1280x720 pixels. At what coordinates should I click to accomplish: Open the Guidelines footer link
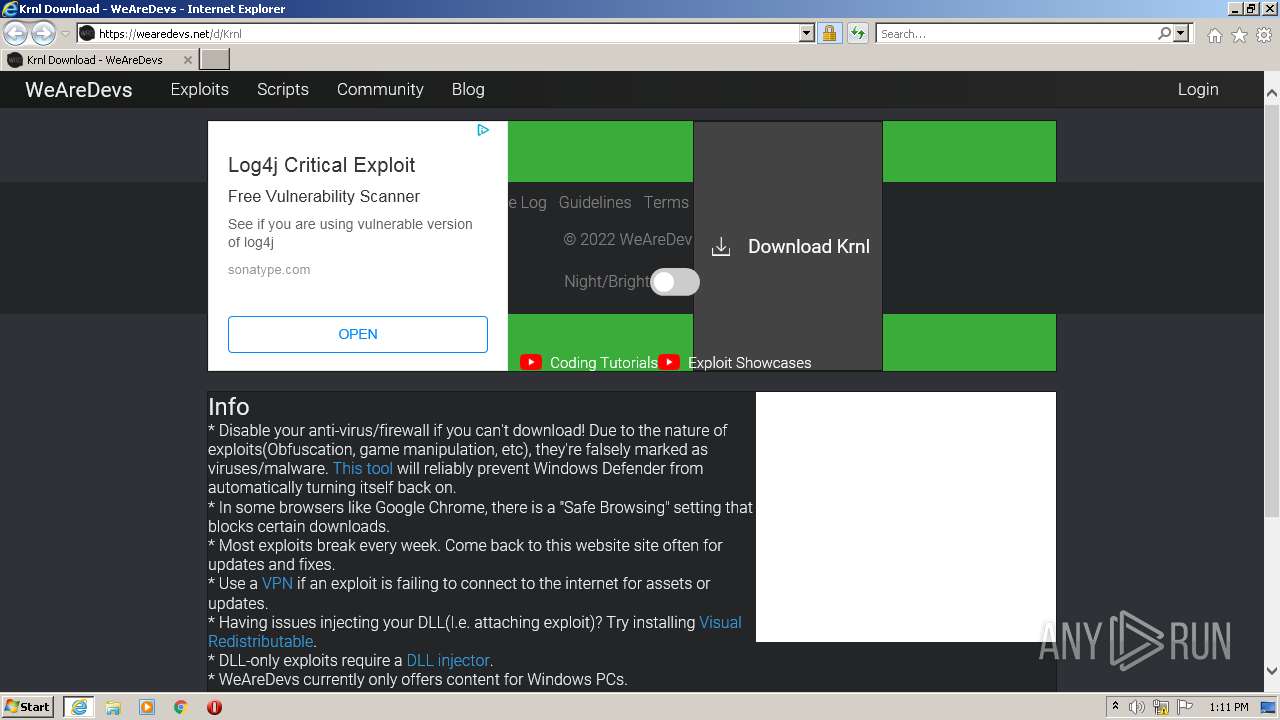click(x=595, y=202)
